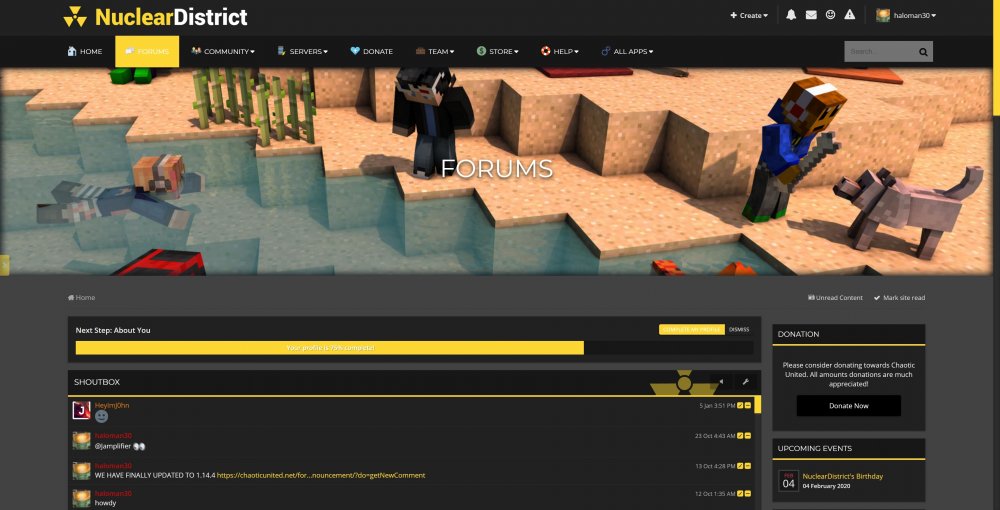Click the Feb 04 calendar date icon
The width and height of the screenshot is (1000, 510).
(x=789, y=481)
